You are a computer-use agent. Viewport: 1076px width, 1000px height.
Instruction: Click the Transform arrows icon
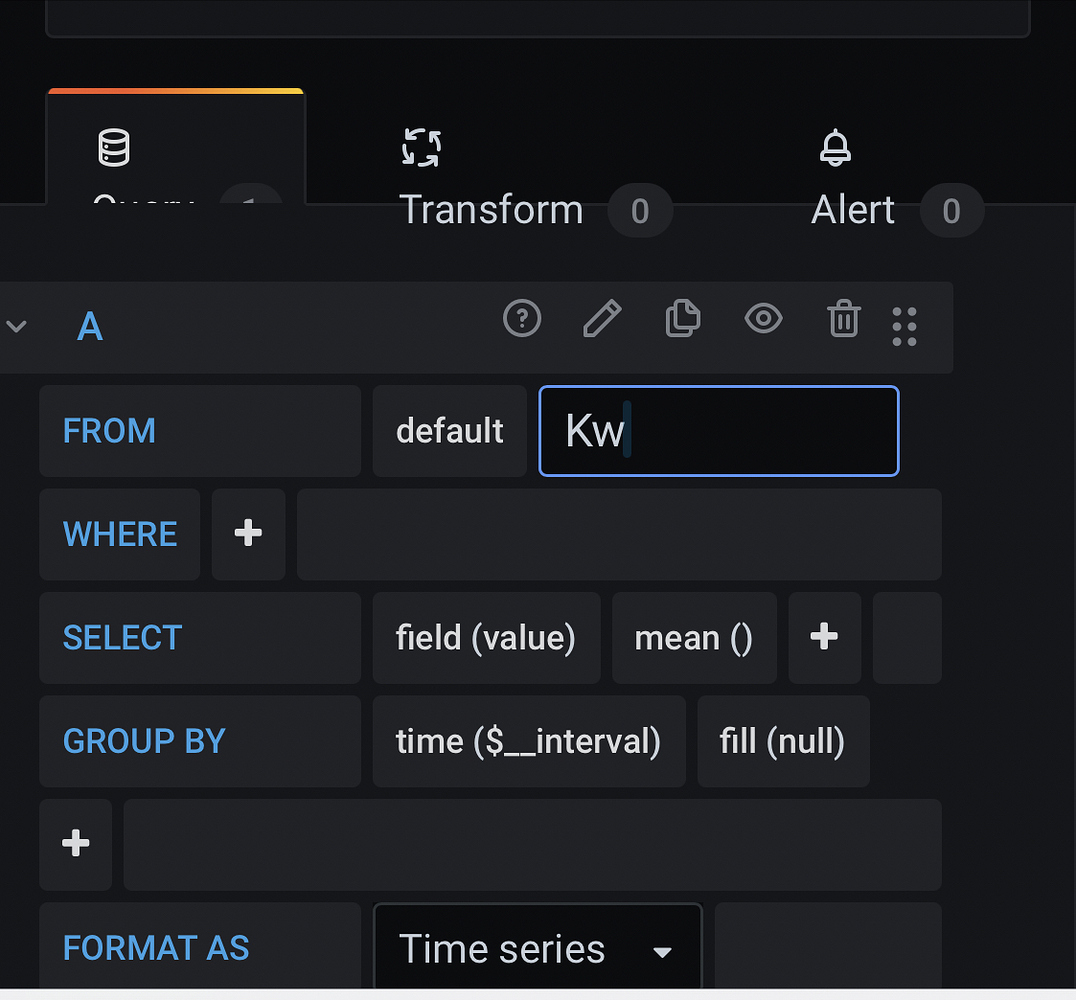click(x=421, y=147)
